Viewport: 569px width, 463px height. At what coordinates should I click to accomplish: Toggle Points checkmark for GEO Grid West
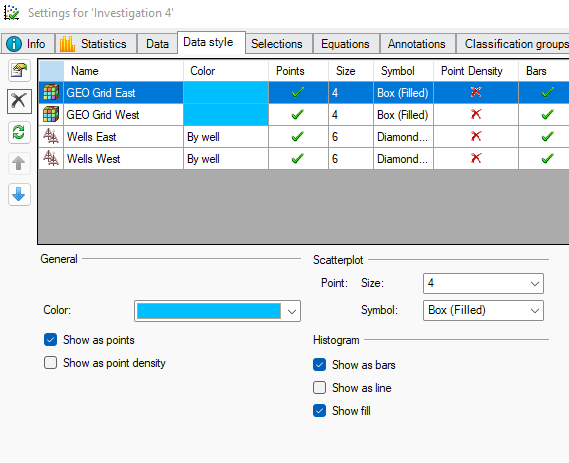(x=298, y=115)
